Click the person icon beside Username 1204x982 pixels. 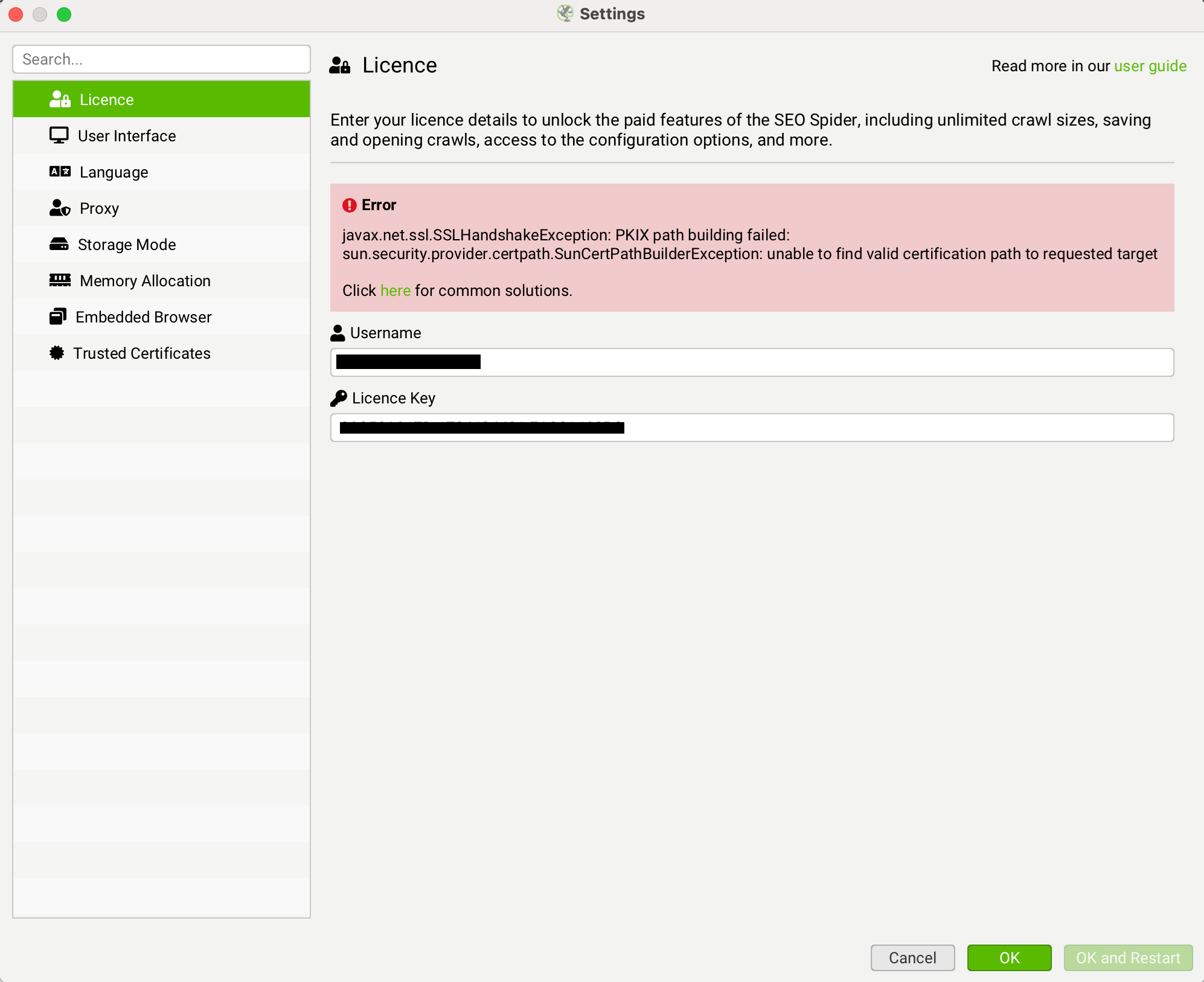(x=338, y=332)
